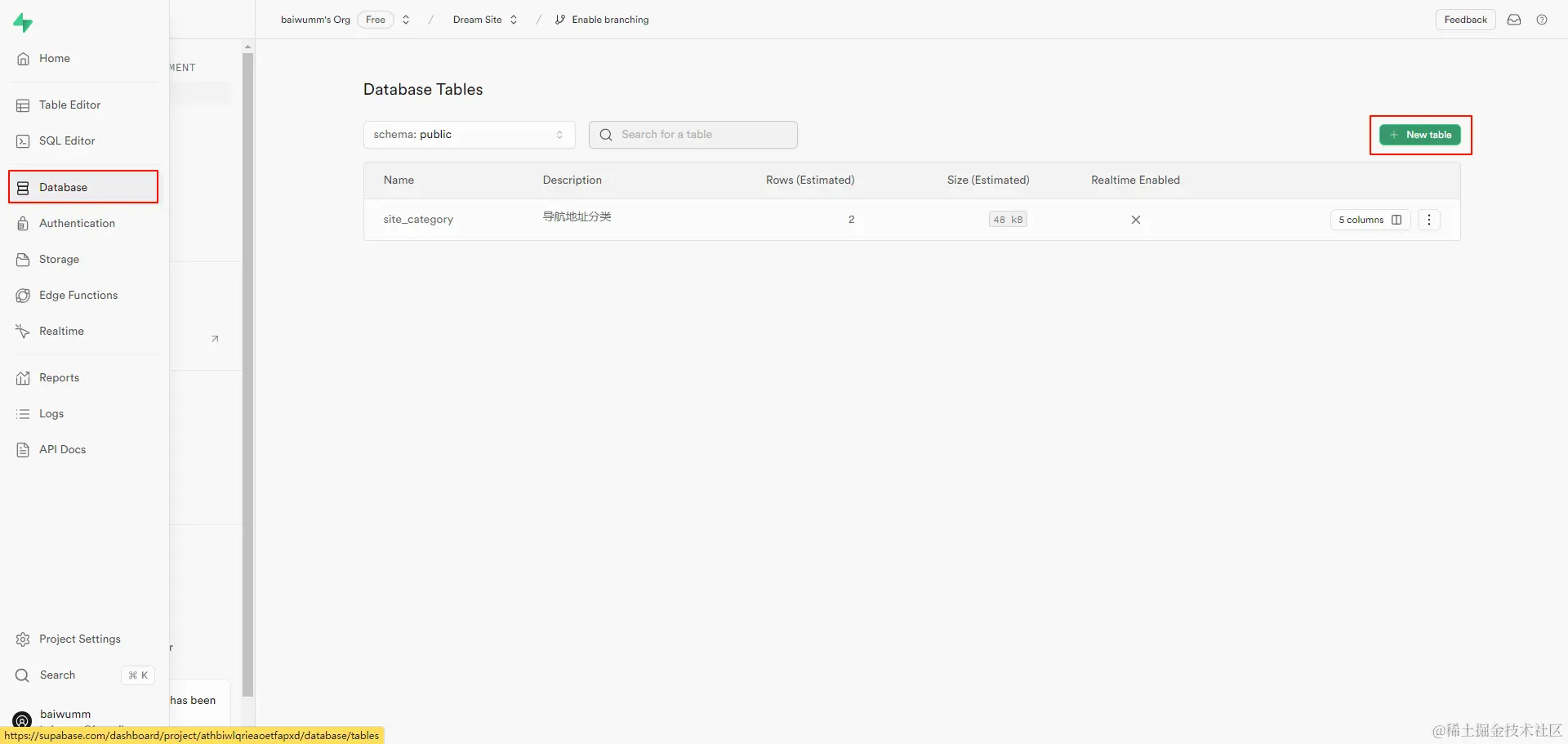The height and width of the screenshot is (744, 1568).
Task: Focus the Search for a table field
Action: coord(693,135)
